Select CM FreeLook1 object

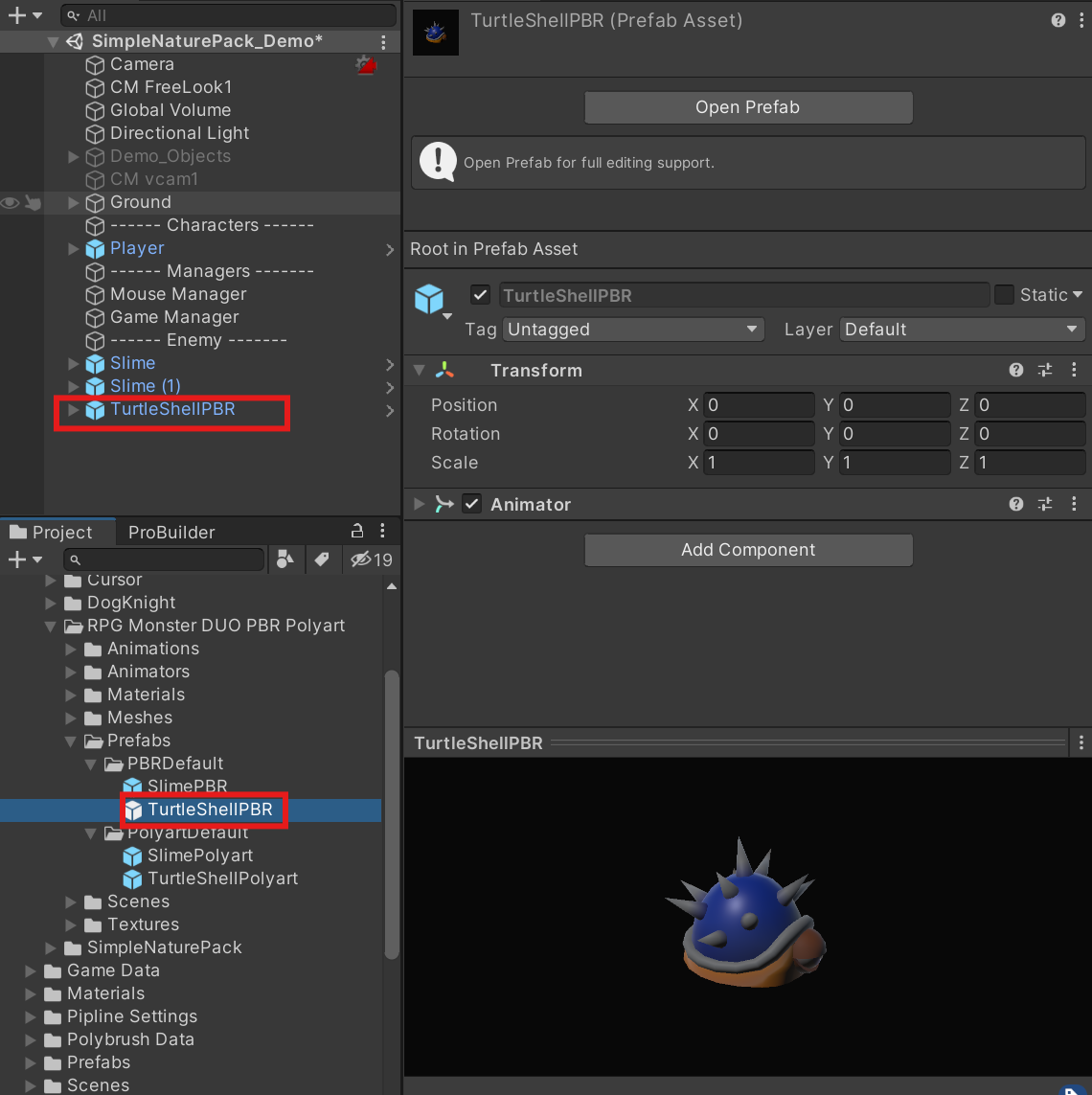click(171, 87)
